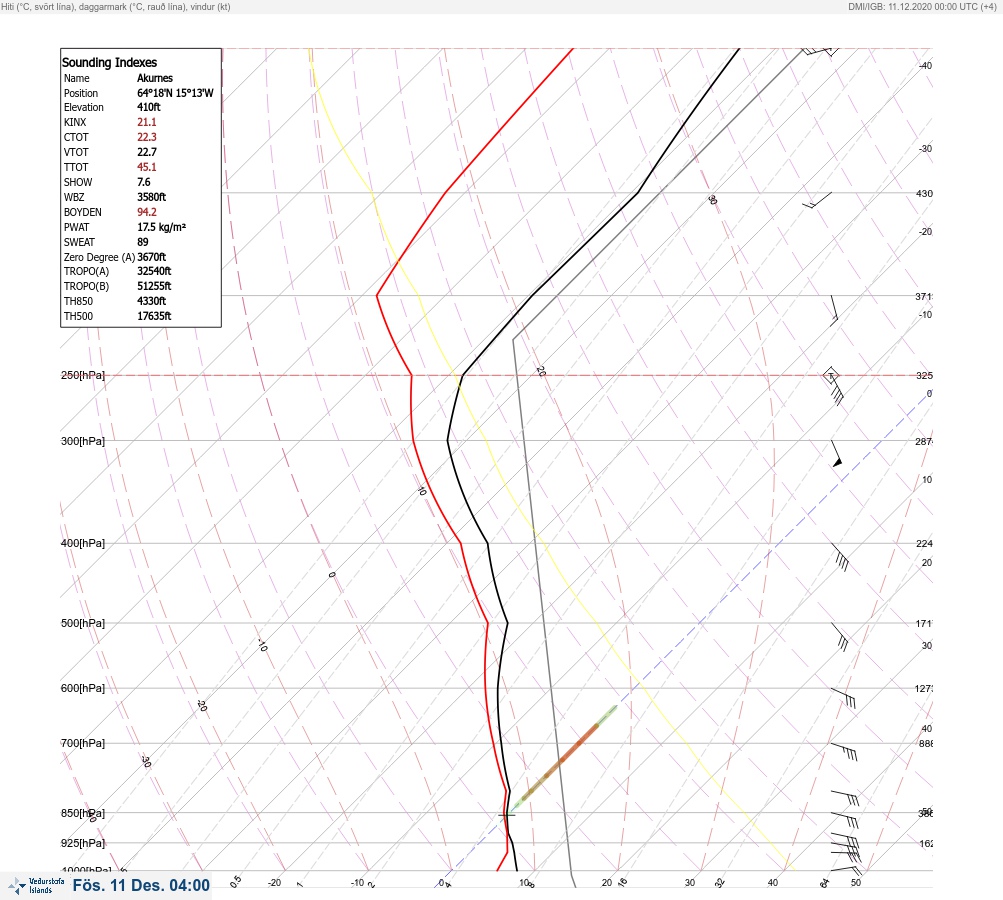Click the 600[hPa] pressure label

[x=83, y=688]
